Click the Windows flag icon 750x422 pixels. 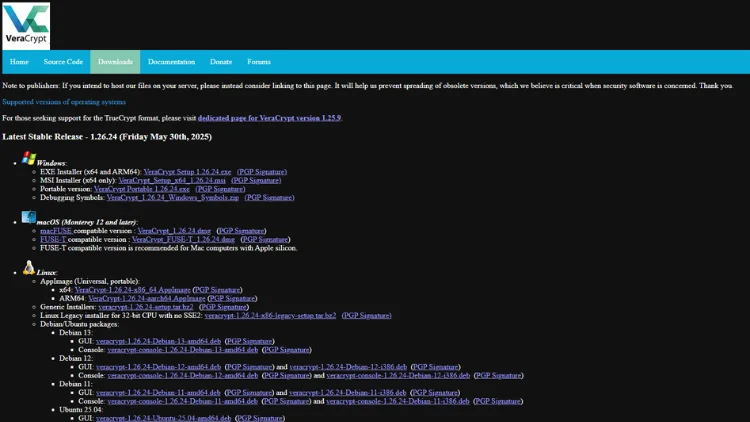[x=29, y=160]
